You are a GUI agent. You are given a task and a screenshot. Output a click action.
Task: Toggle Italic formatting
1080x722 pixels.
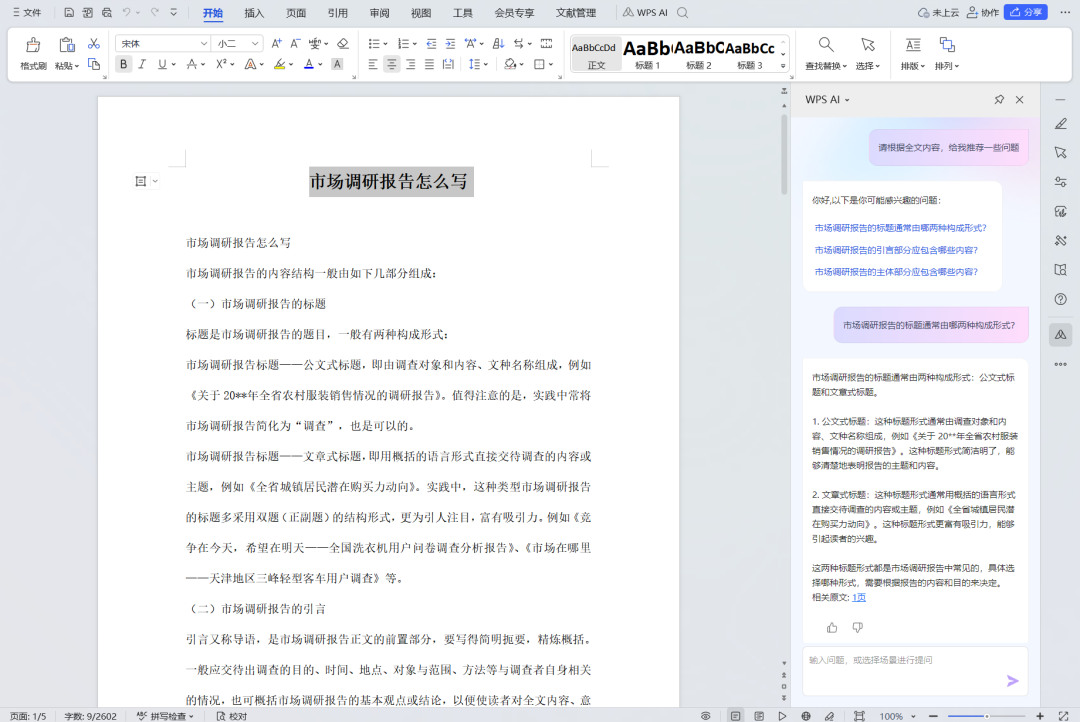[x=142, y=64]
